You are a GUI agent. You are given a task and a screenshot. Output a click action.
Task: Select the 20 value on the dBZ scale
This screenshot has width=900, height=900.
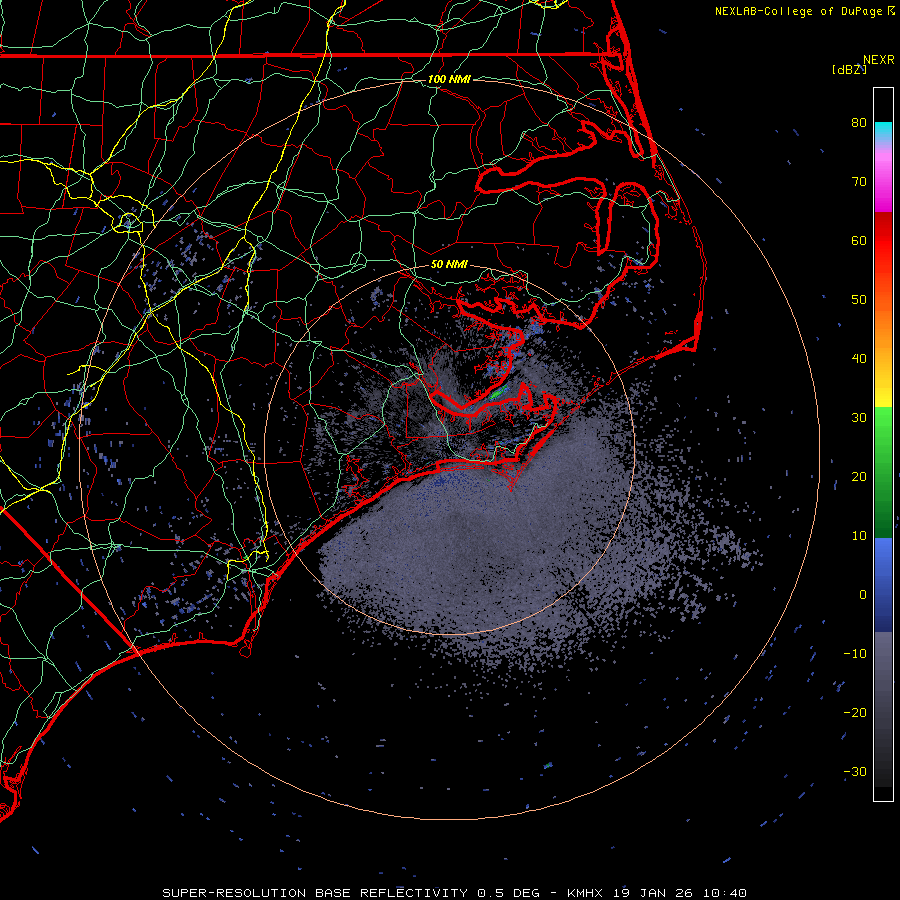point(859,478)
